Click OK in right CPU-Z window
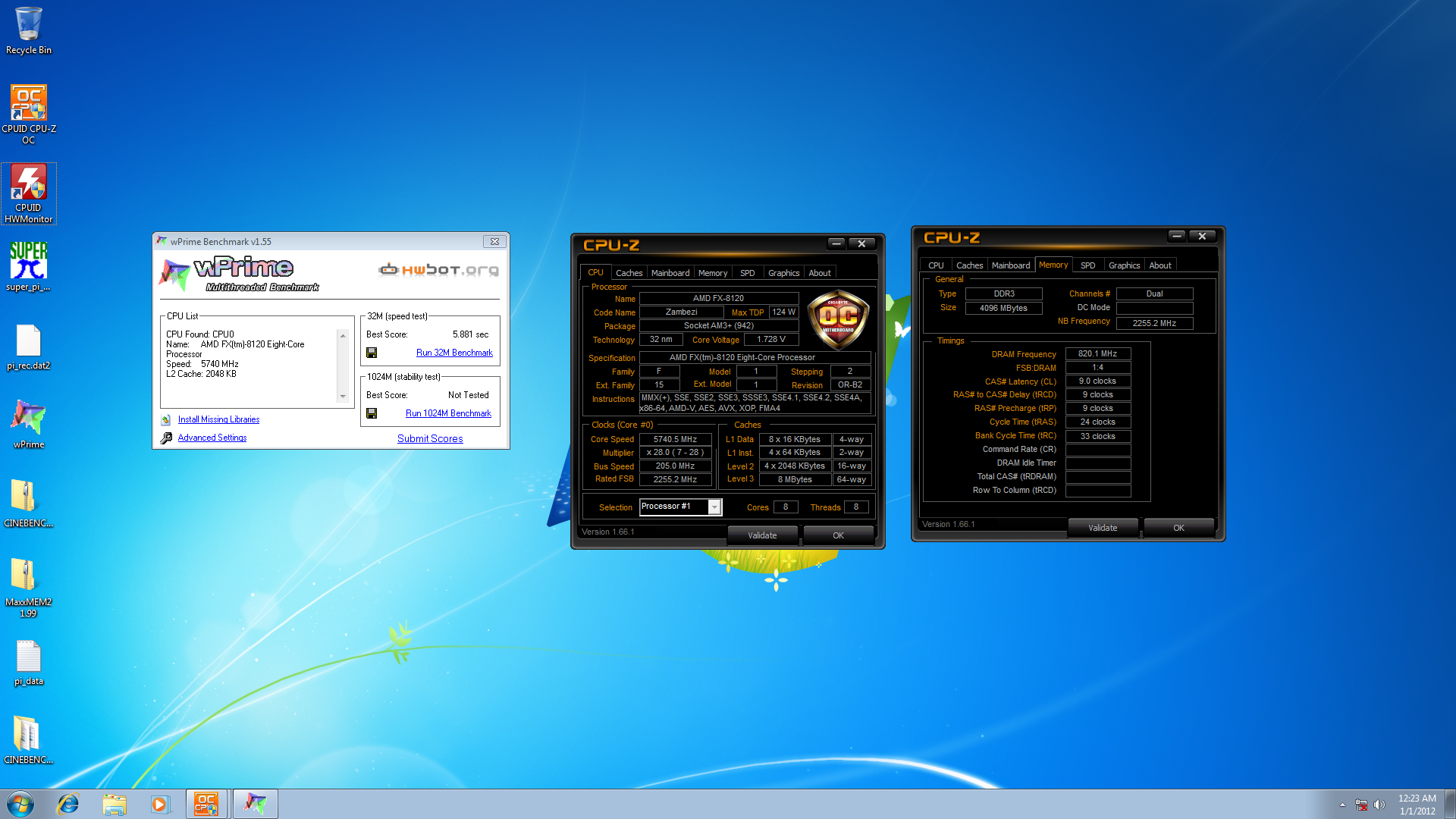This screenshot has height=819, width=1456. tap(1178, 528)
